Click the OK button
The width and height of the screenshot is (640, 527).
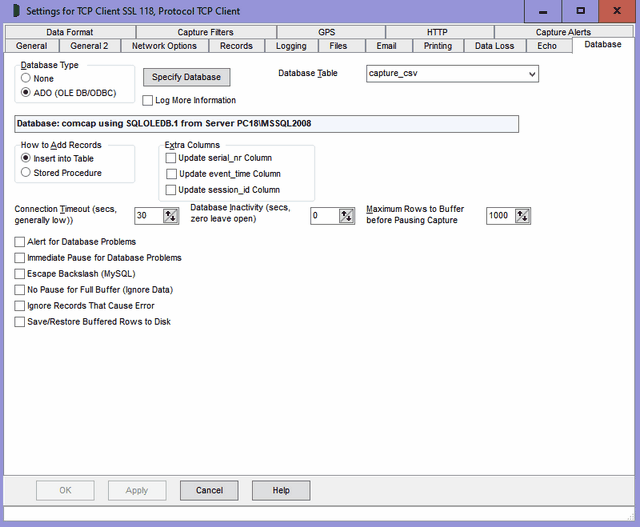(x=65, y=490)
